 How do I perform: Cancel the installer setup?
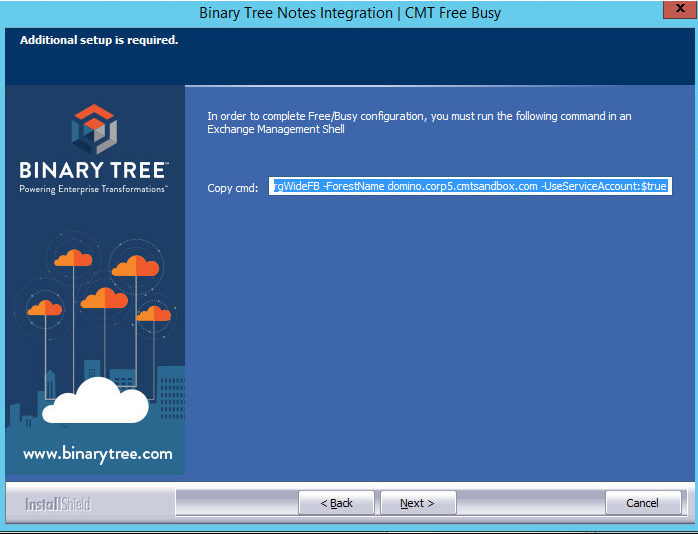[643, 503]
